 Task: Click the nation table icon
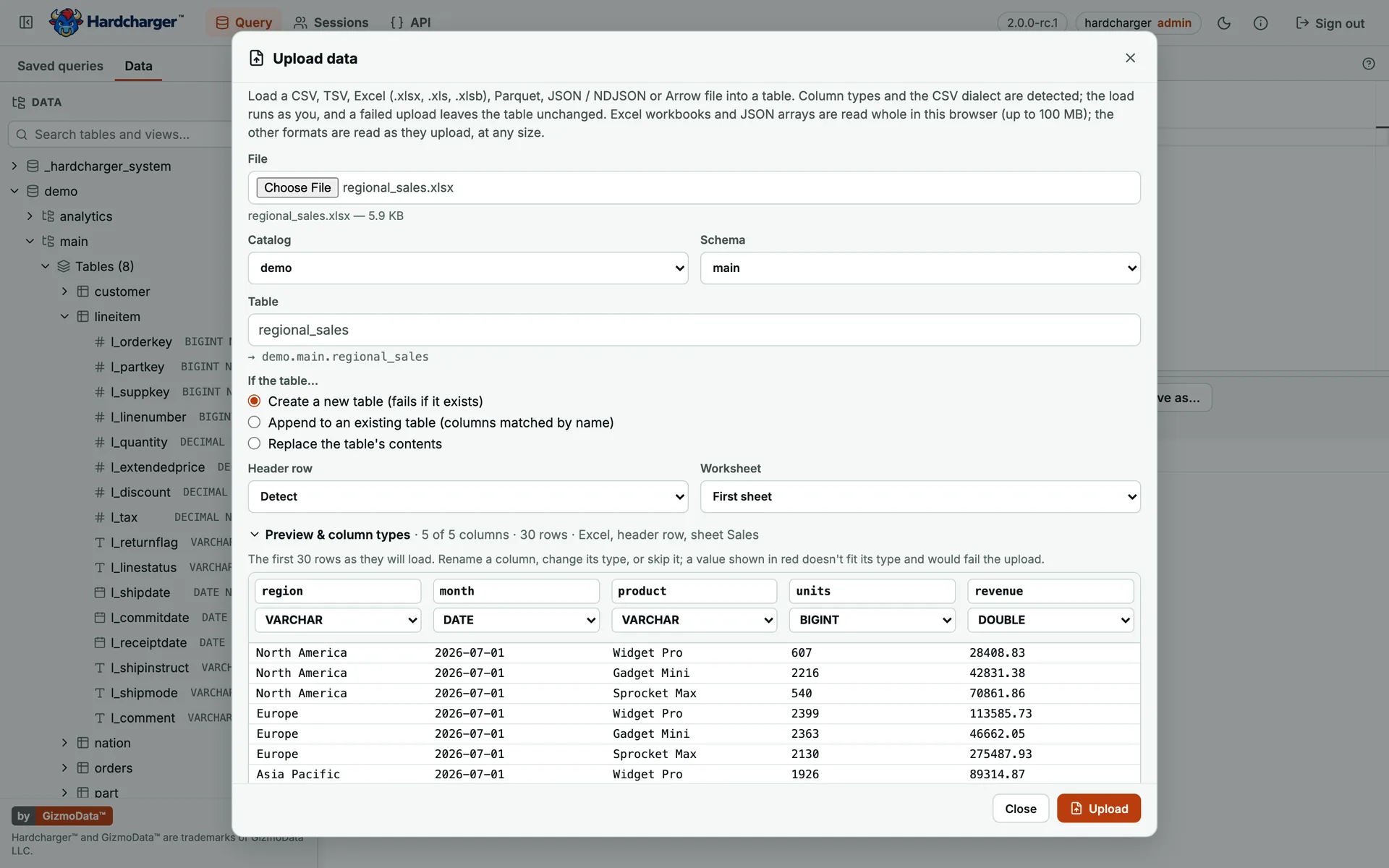tap(83, 743)
